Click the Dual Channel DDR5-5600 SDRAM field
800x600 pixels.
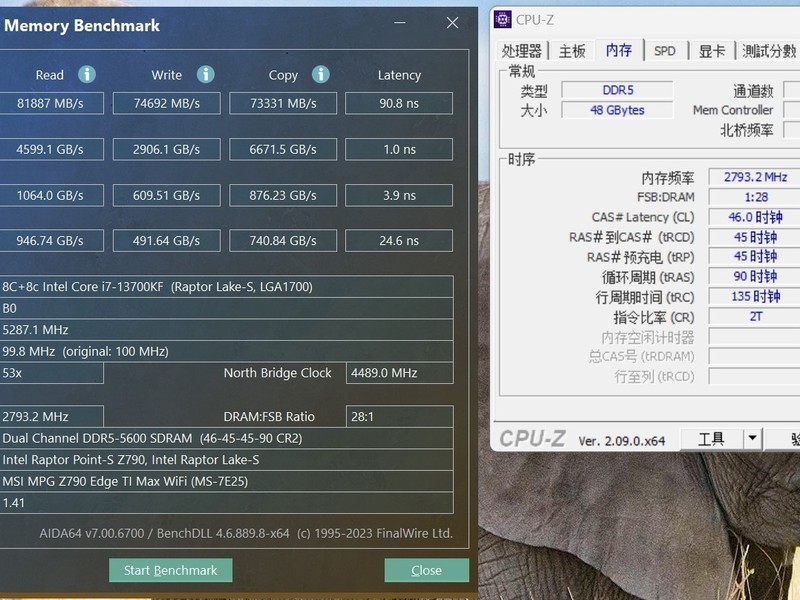point(227,438)
